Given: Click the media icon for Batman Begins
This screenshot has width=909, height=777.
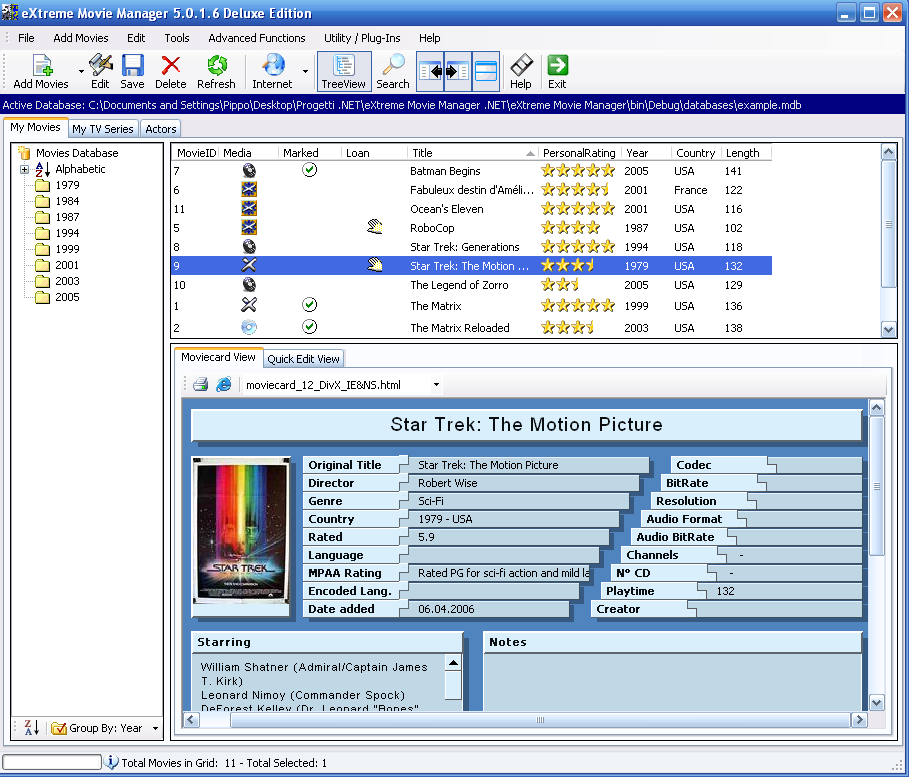Looking at the screenshot, I should pos(249,170).
